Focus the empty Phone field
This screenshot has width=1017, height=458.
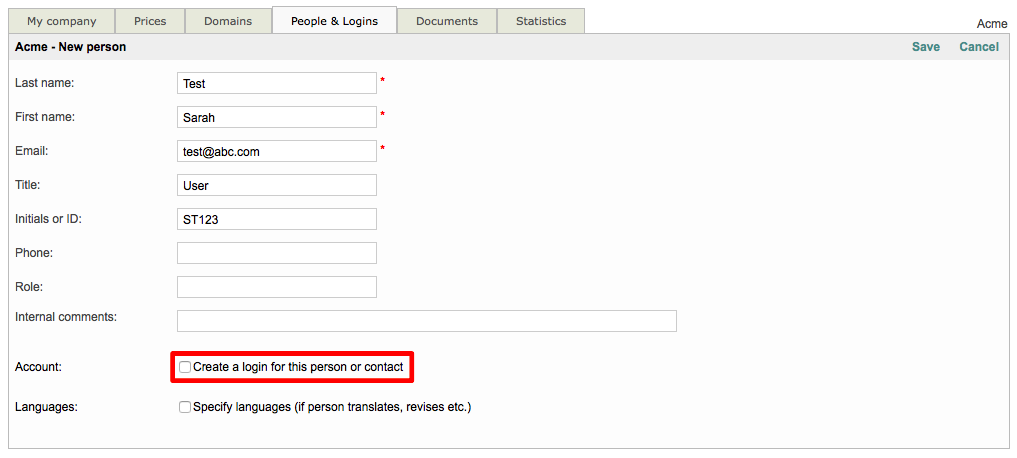click(277, 253)
